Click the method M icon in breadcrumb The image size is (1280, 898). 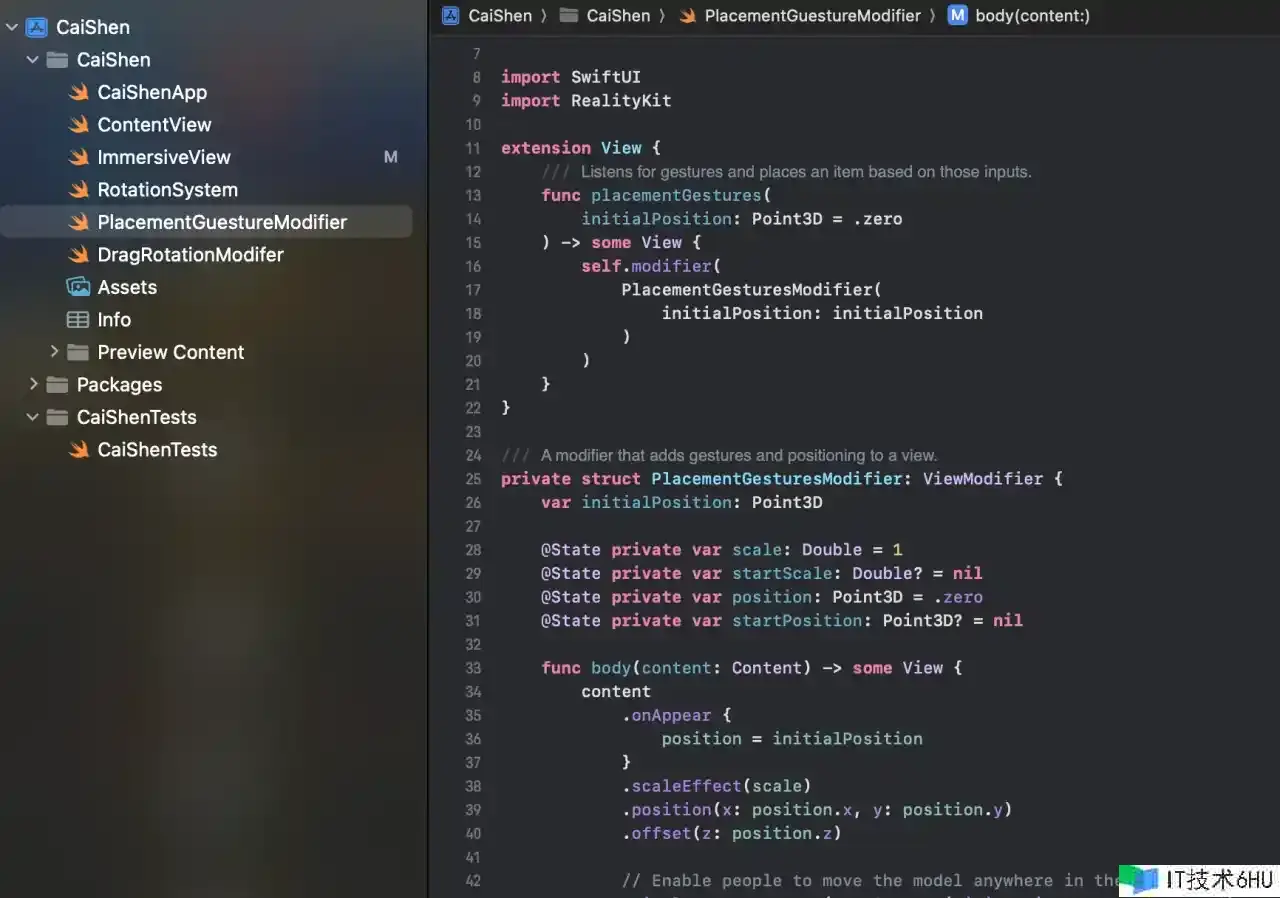click(957, 15)
